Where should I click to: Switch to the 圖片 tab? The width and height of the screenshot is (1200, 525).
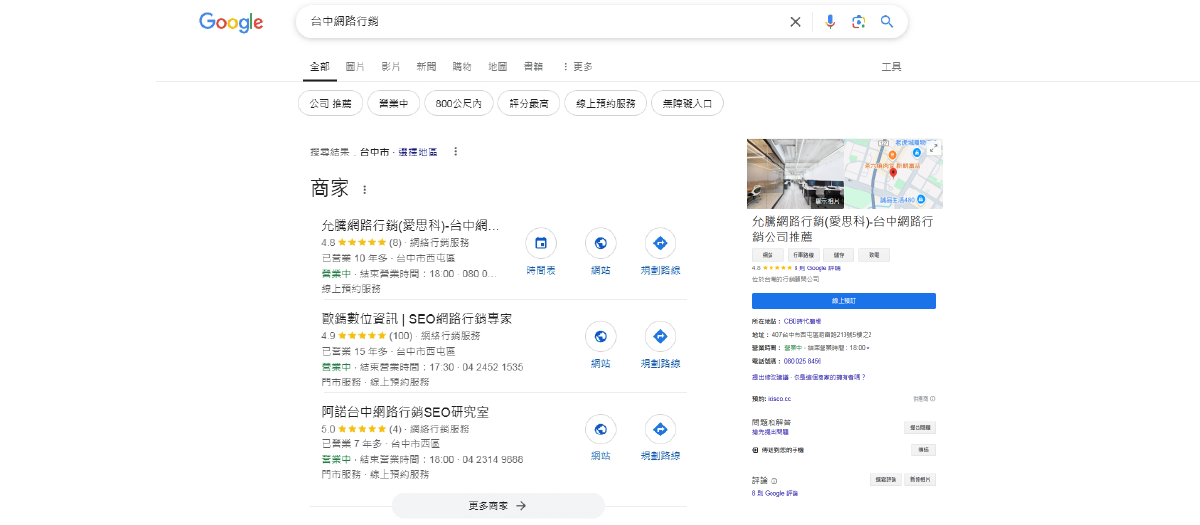point(355,67)
